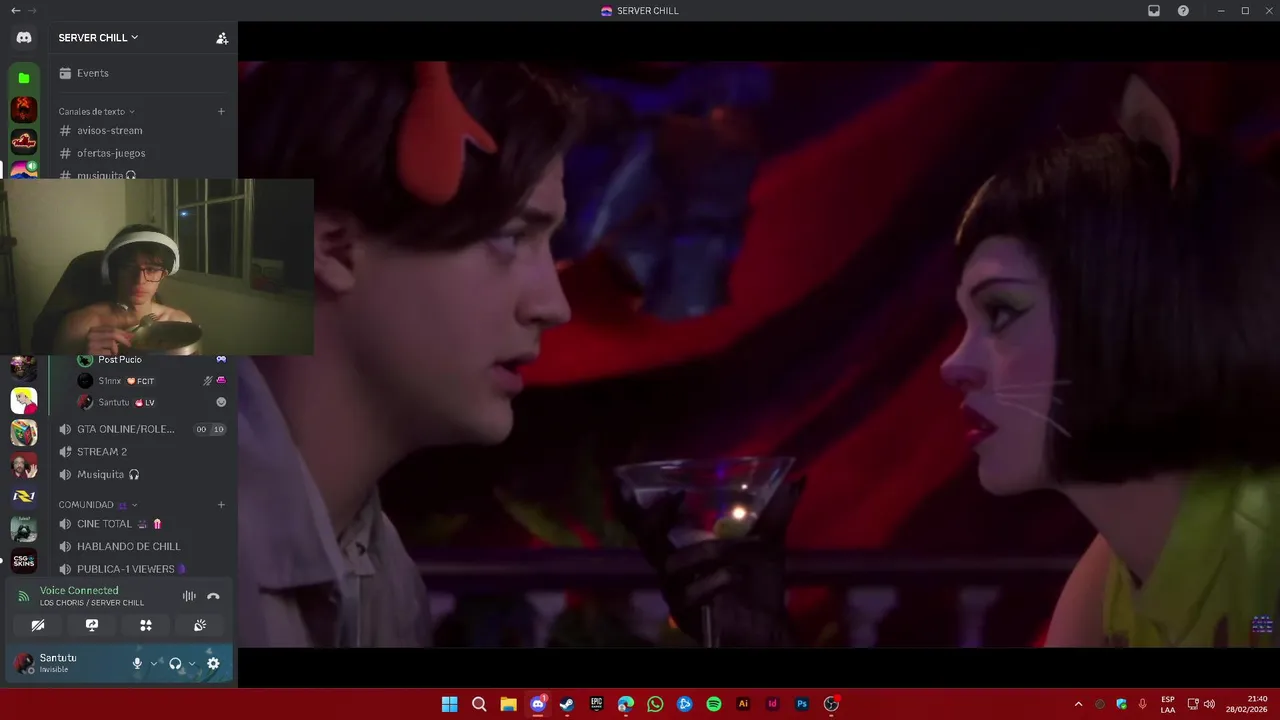Add a channel to the COMUNIDAD category

[221, 505]
